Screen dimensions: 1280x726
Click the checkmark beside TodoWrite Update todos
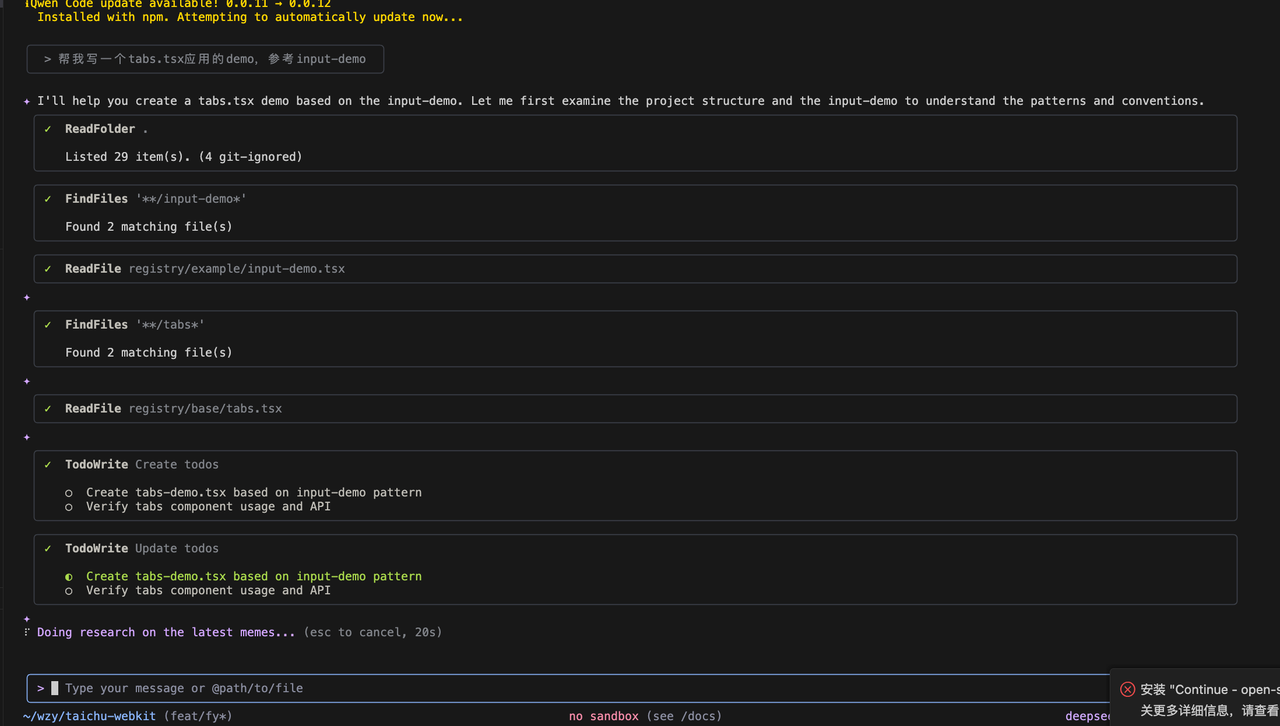tap(47, 549)
